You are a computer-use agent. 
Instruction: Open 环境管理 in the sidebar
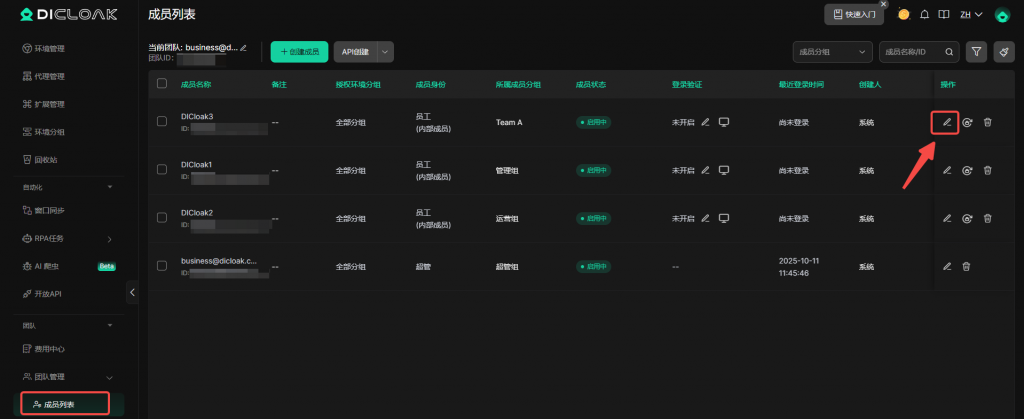coord(50,48)
